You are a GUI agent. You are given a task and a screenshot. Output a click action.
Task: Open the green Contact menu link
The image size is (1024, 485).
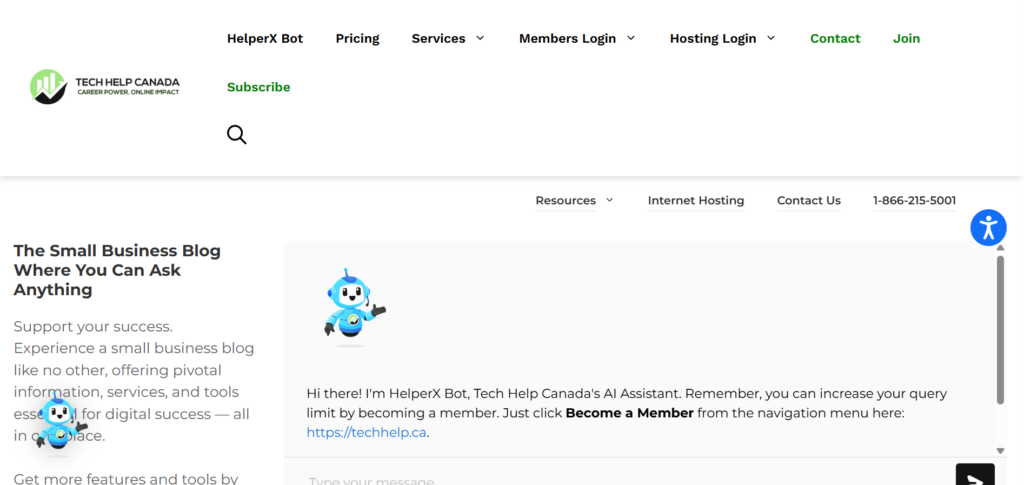(835, 39)
